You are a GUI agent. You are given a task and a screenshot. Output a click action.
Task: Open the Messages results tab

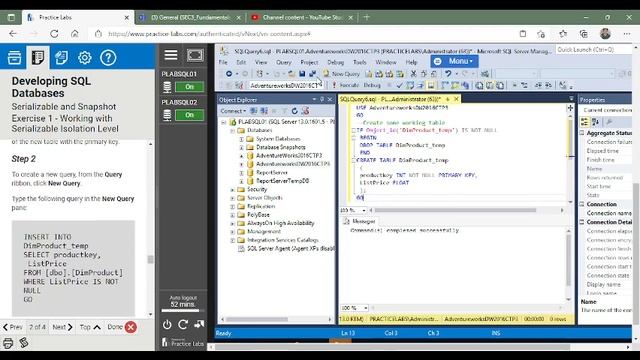pos(360,221)
